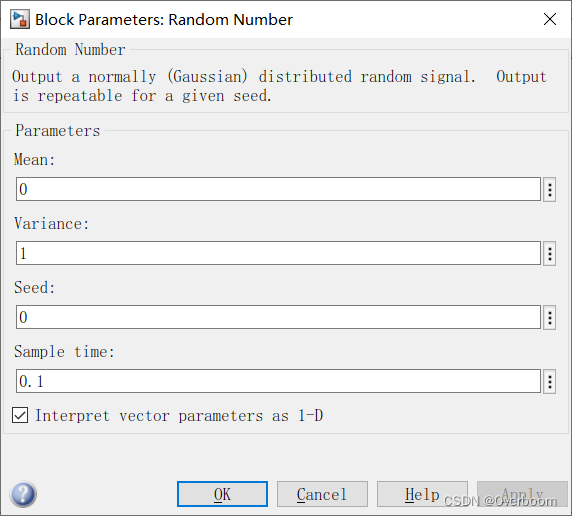Toggle Interpret vector parameters as 1-D checkbox
The width and height of the screenshot is (572, 516).
point(20,415)
